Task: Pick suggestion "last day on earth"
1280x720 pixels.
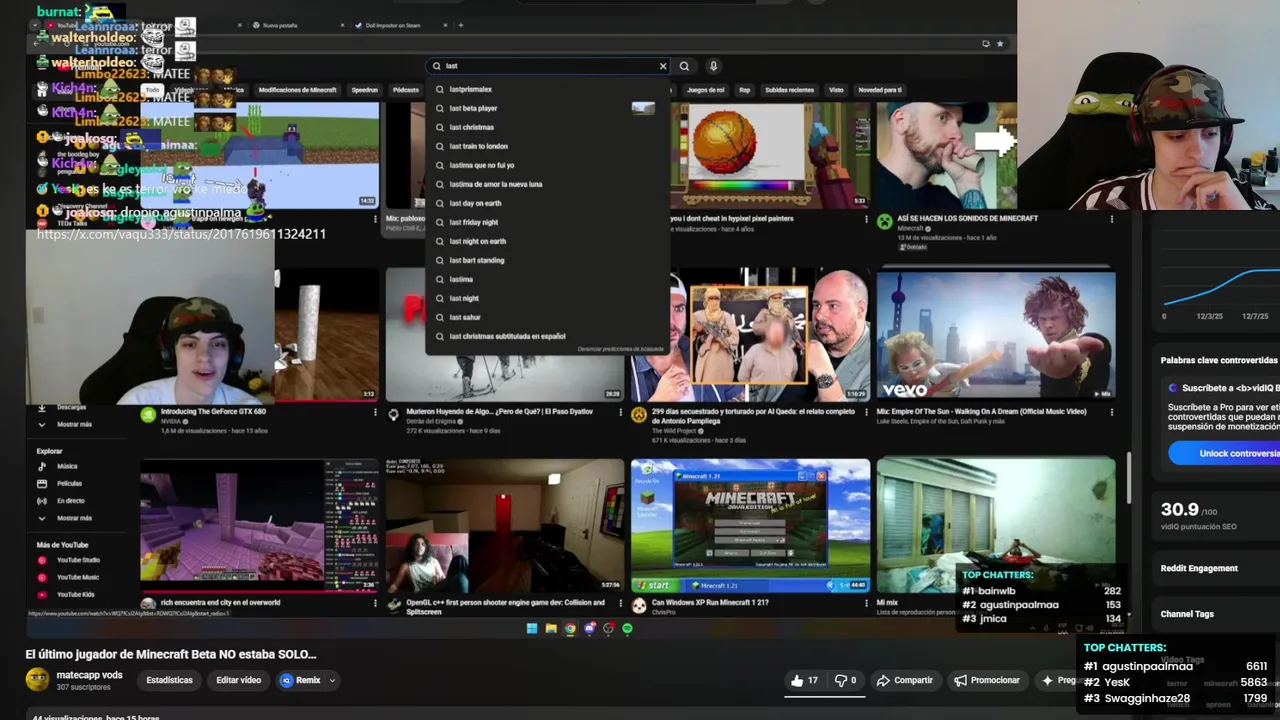Action: point(475,203)
